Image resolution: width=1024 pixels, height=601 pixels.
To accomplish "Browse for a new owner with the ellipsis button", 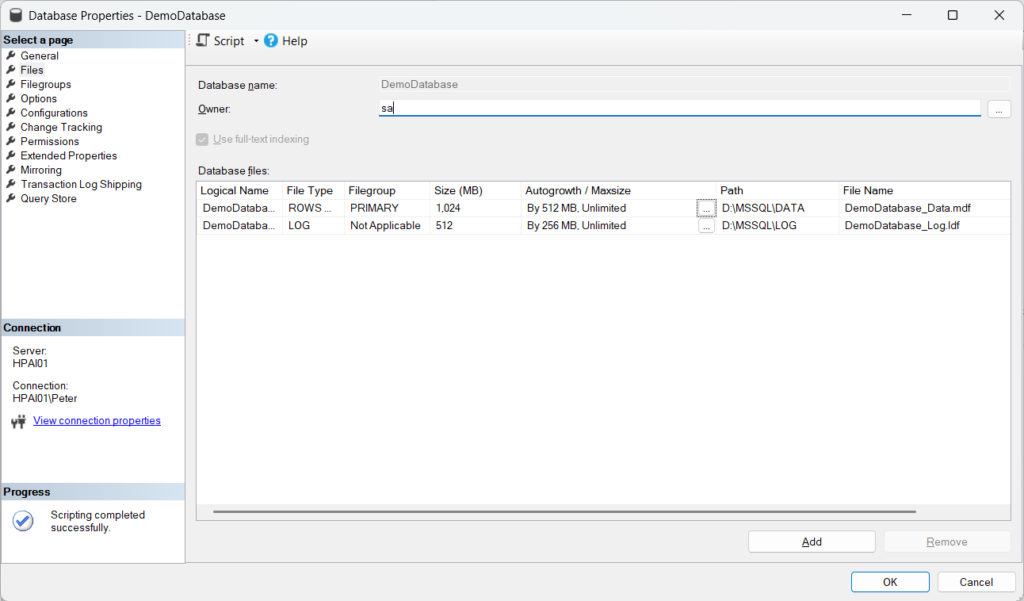I will (998, 110).
